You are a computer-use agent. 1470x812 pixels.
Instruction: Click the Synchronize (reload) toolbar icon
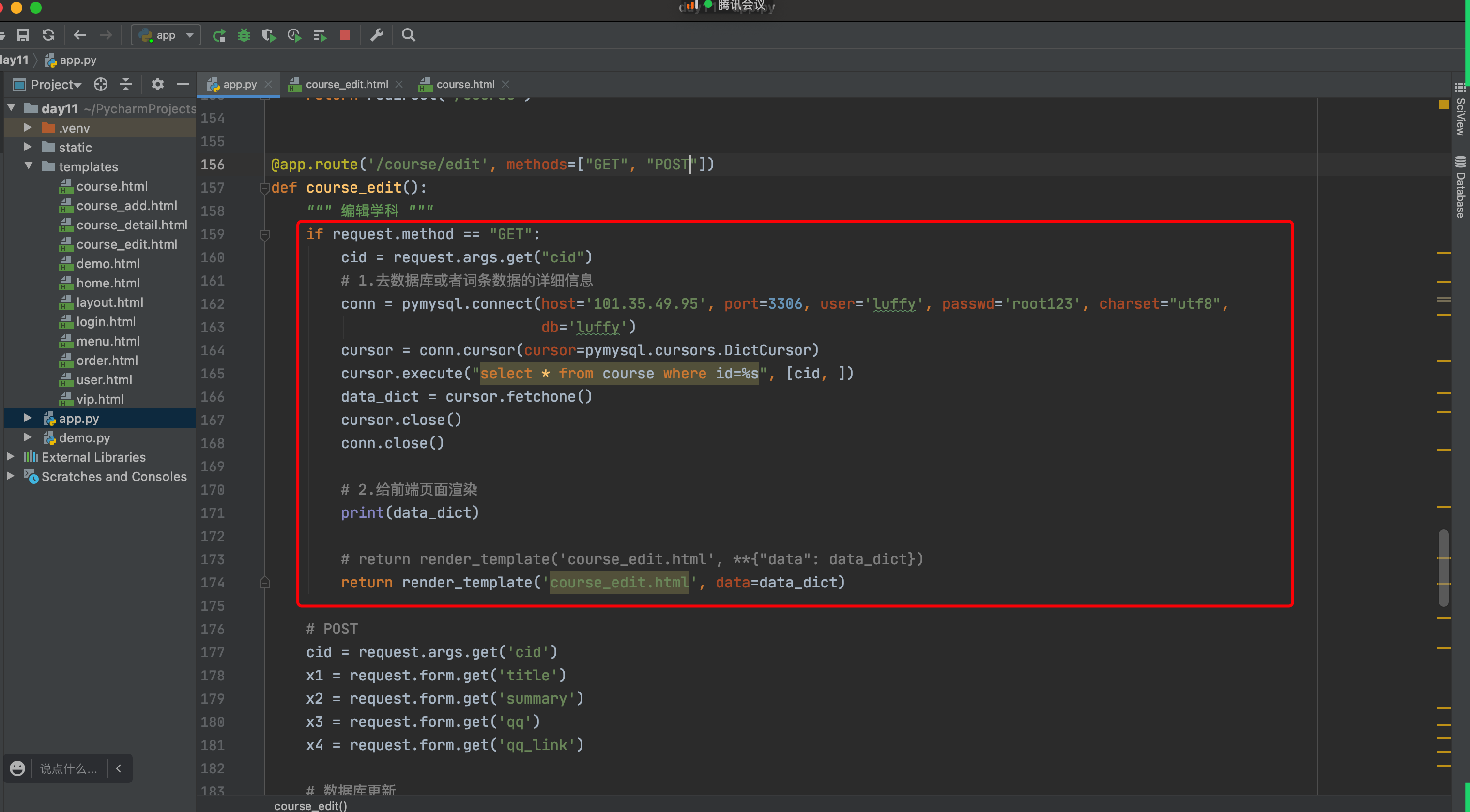point(48,35)
